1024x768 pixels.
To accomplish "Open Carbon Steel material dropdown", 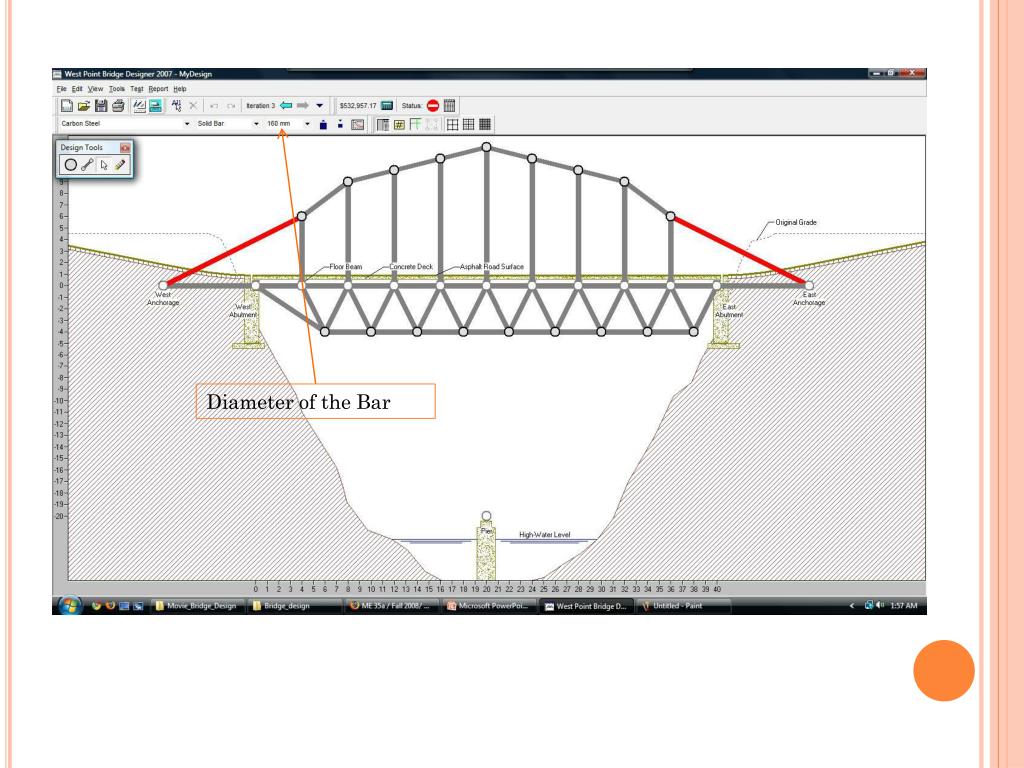I will point(187,123).
